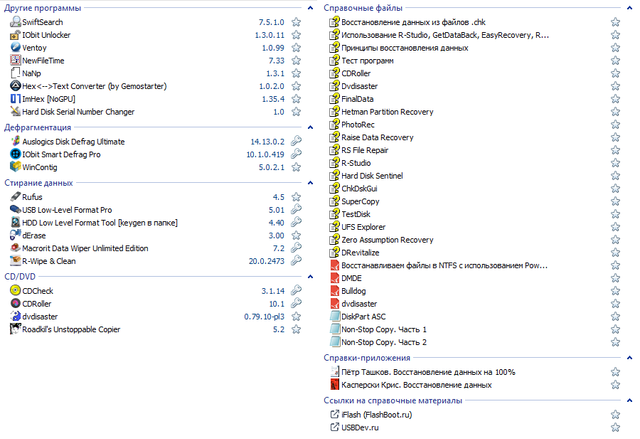Toggle favorite star for Ventoy
Viewport: 640px width, 439px height.
(x=296, y=48)
